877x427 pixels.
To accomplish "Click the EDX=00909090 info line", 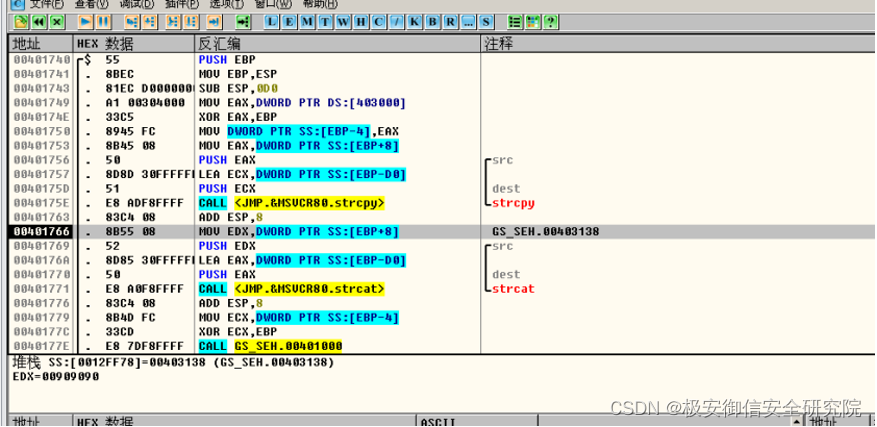I will [56, 377].
